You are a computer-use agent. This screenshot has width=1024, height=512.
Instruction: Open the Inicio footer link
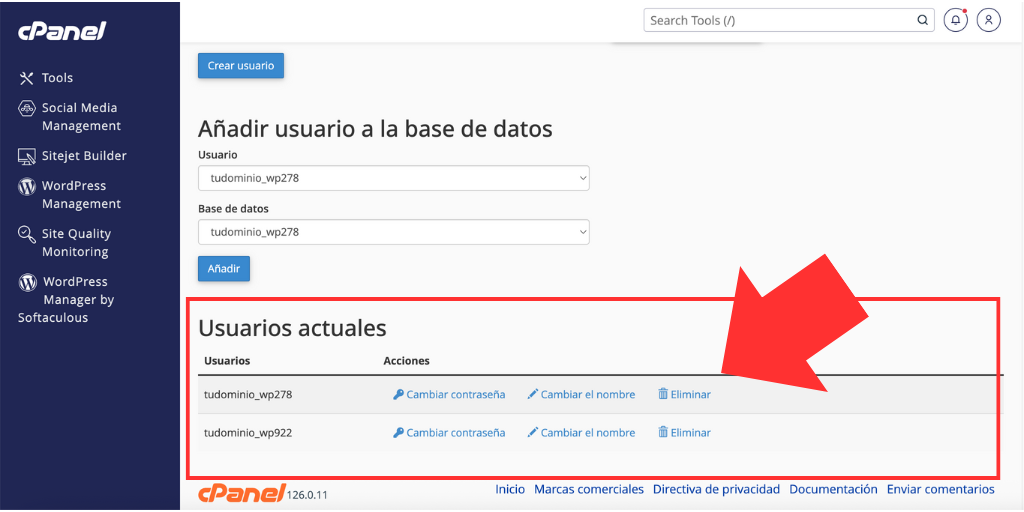click(510, 489)
